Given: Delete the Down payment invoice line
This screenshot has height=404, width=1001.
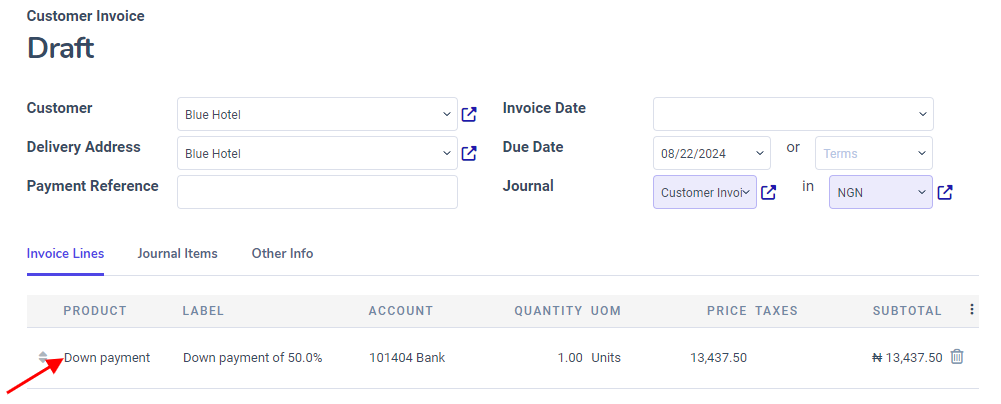Looking at the screenshot, I should click(956, 357).
